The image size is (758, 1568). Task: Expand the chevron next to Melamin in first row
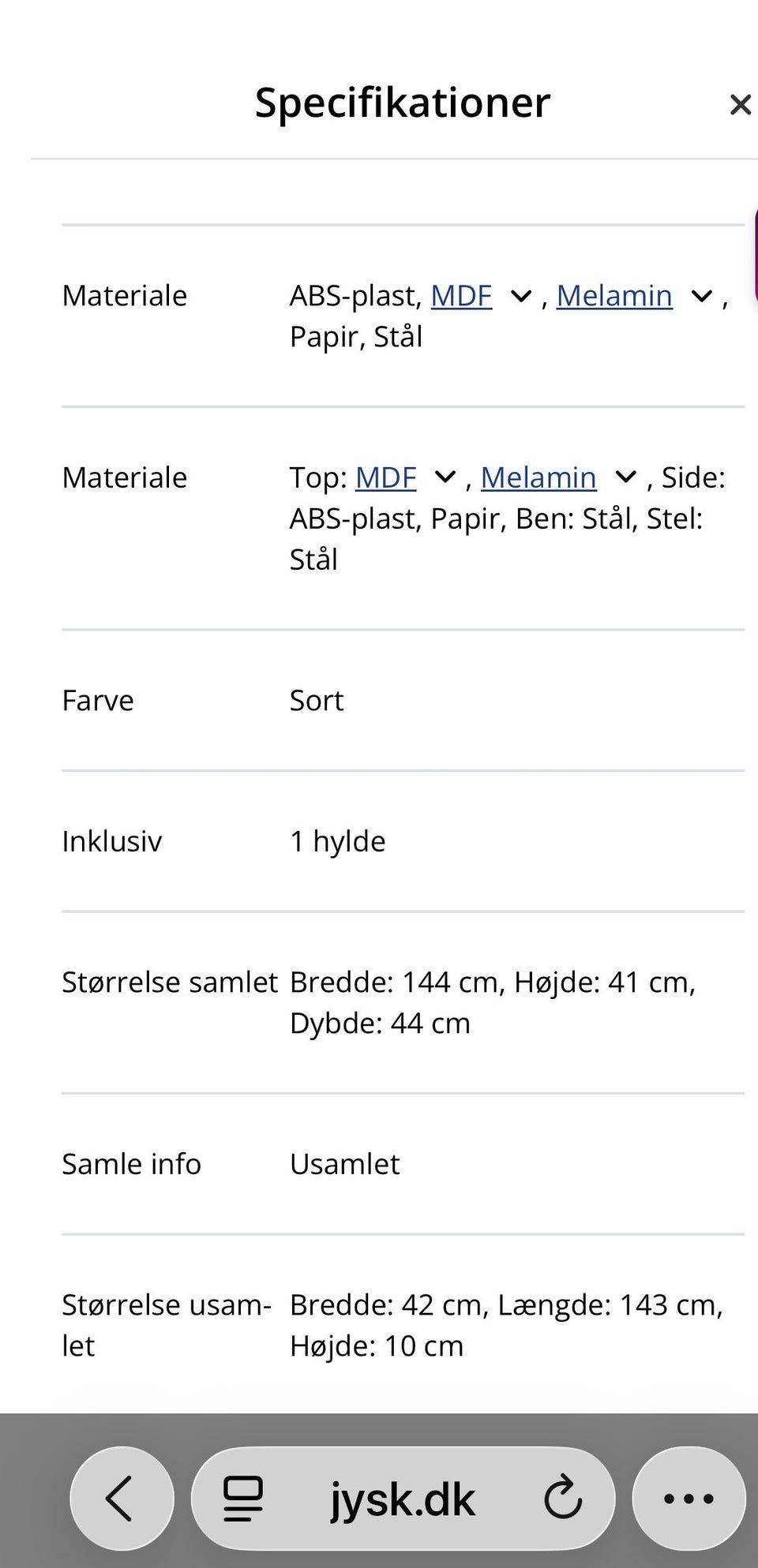(700, 298)
